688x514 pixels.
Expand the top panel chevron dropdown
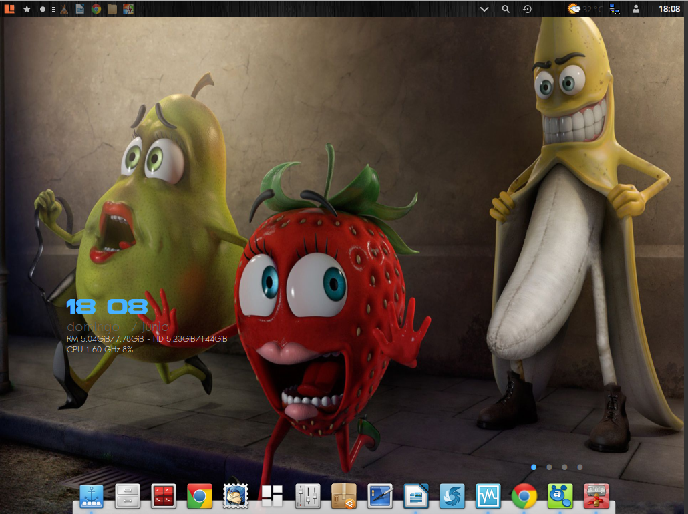click(x=484, y=8)
